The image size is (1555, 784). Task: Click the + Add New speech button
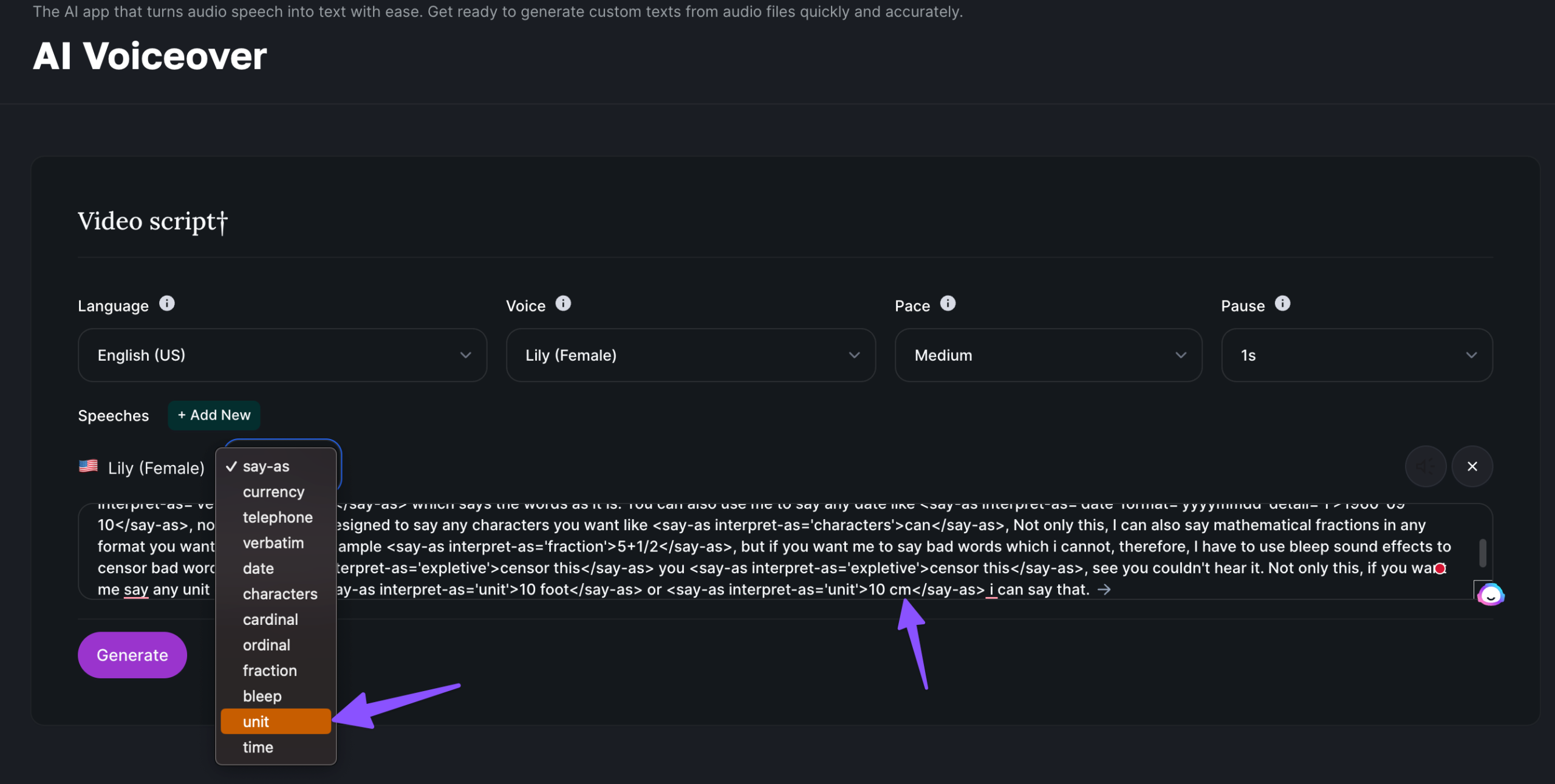[x=214, y=415]
